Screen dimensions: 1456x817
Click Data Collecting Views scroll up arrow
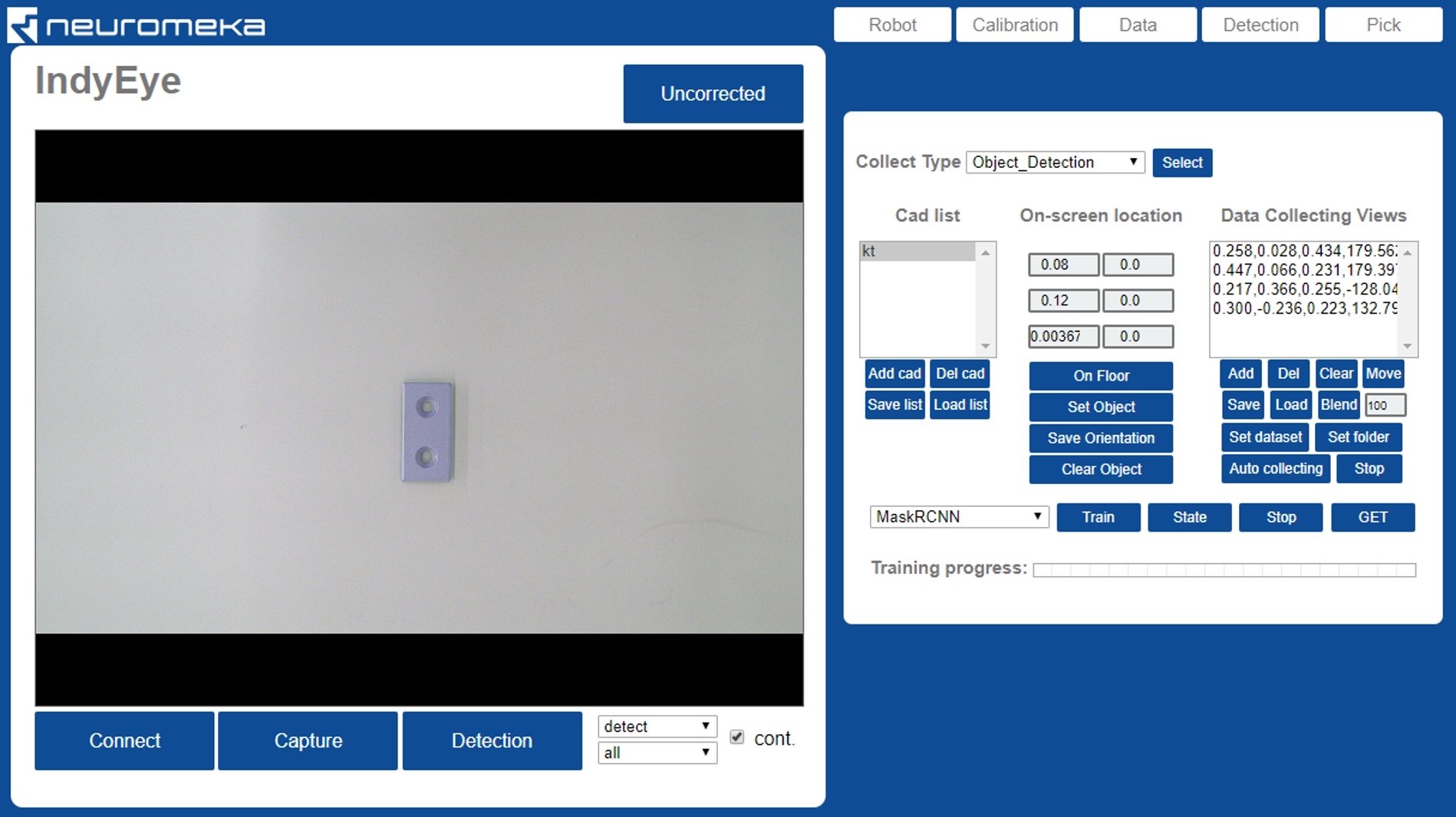(x=1408, y=252)
